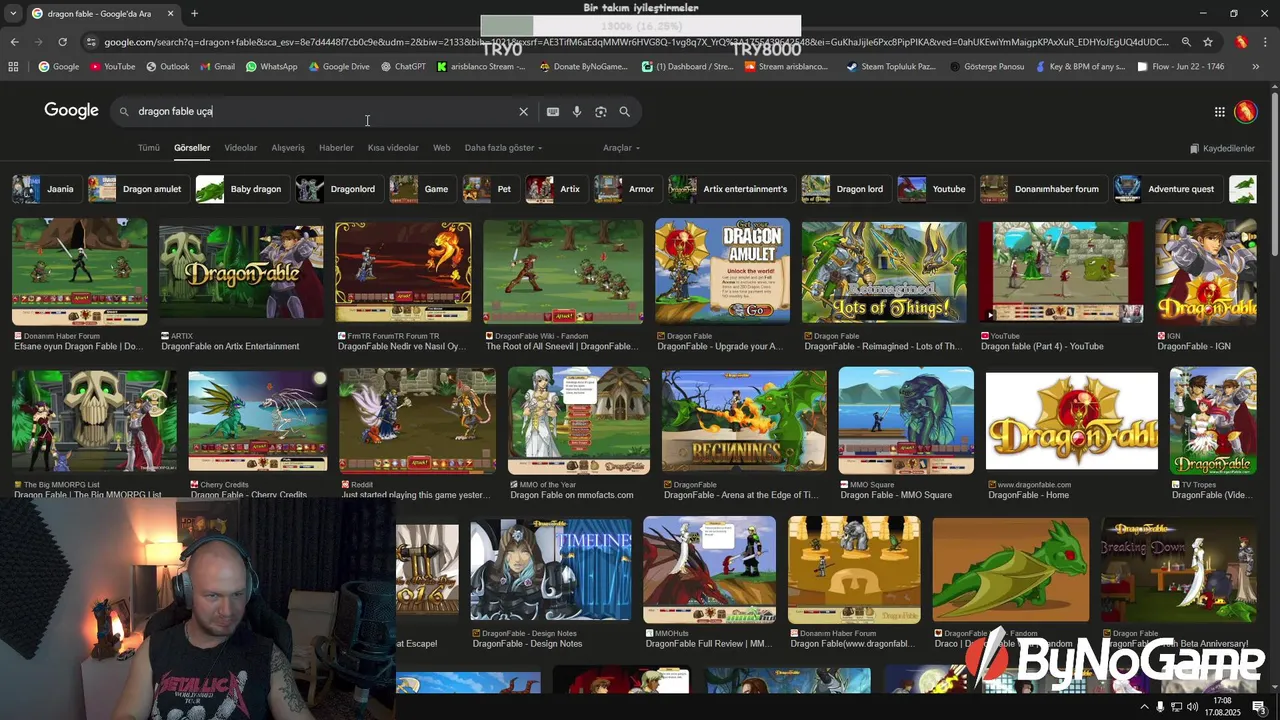Reload the page in Chrome
This screenshot has height=720, width=1280.
62,42
